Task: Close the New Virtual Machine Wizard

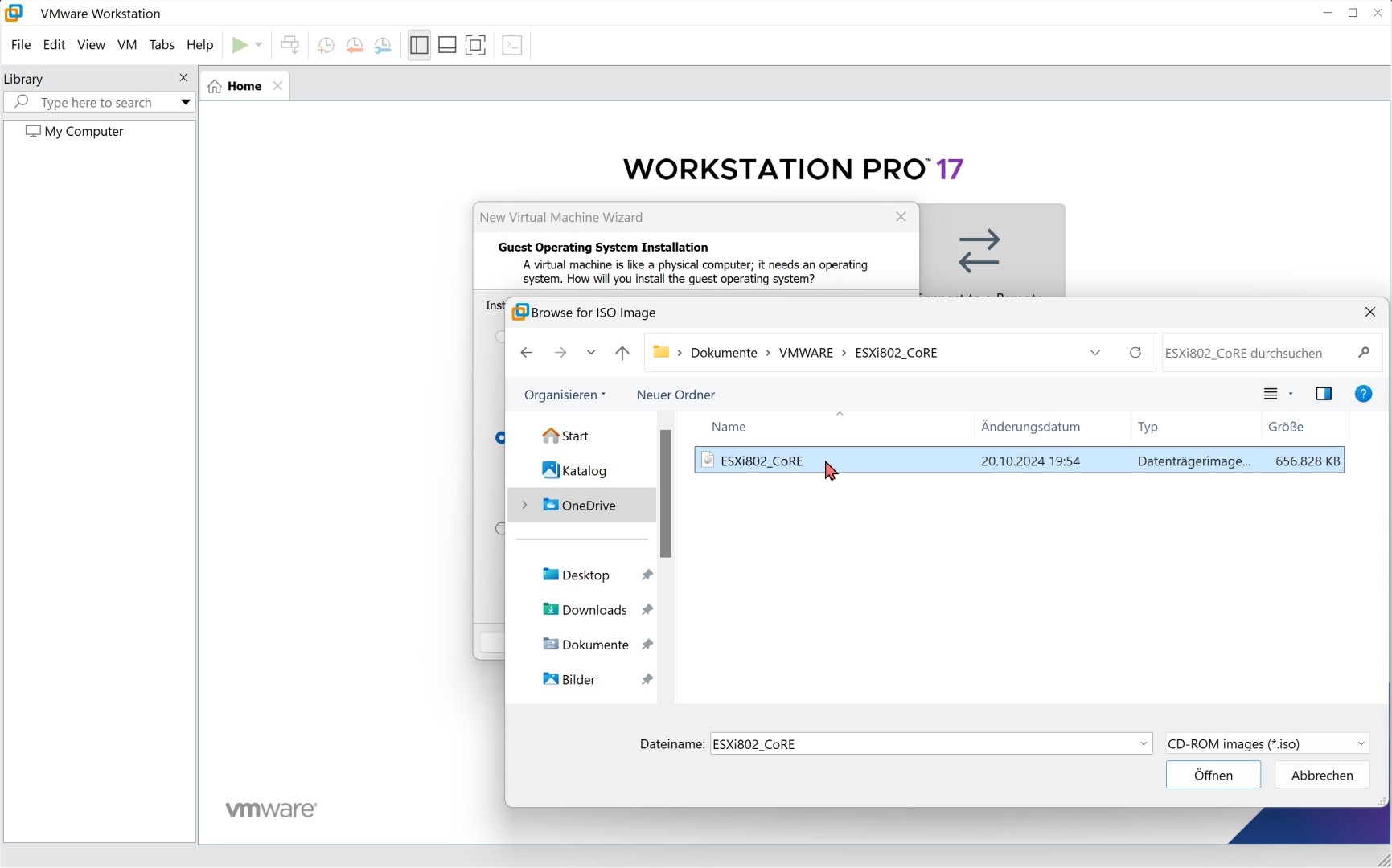Action: [x=901, y=217]
